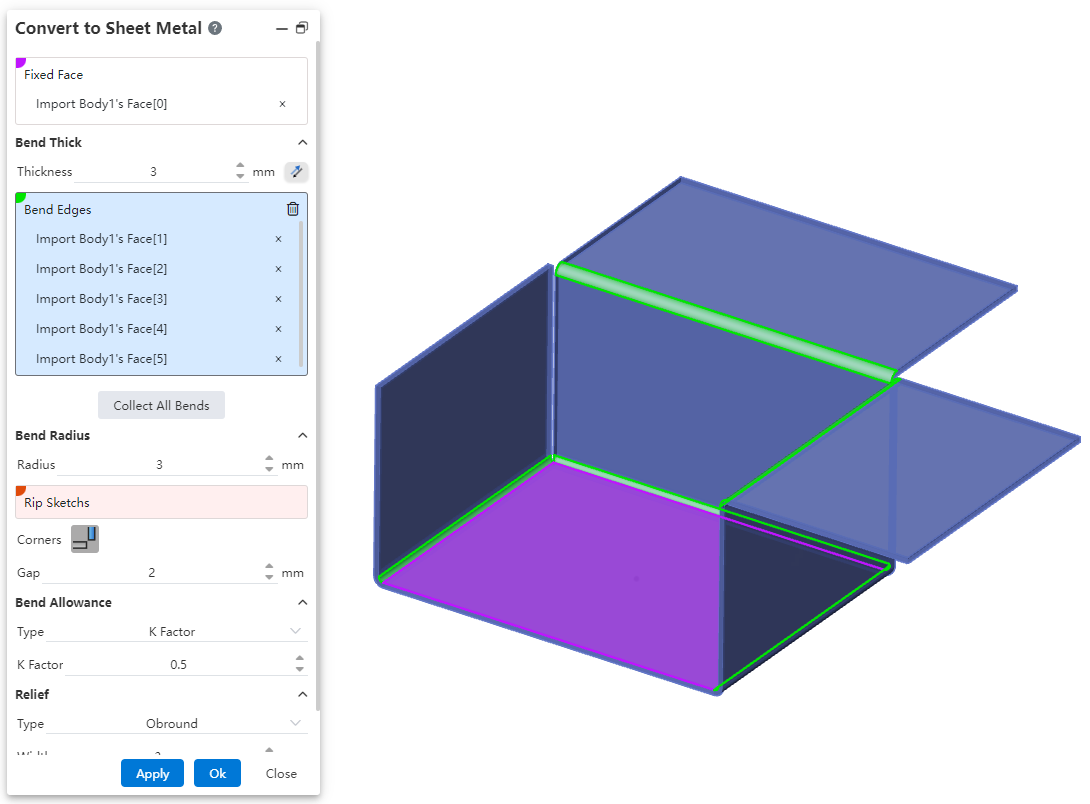1090x804 pixels.
Task: Increase Thickness value with stepper arrow
Action: click(240, 167)
